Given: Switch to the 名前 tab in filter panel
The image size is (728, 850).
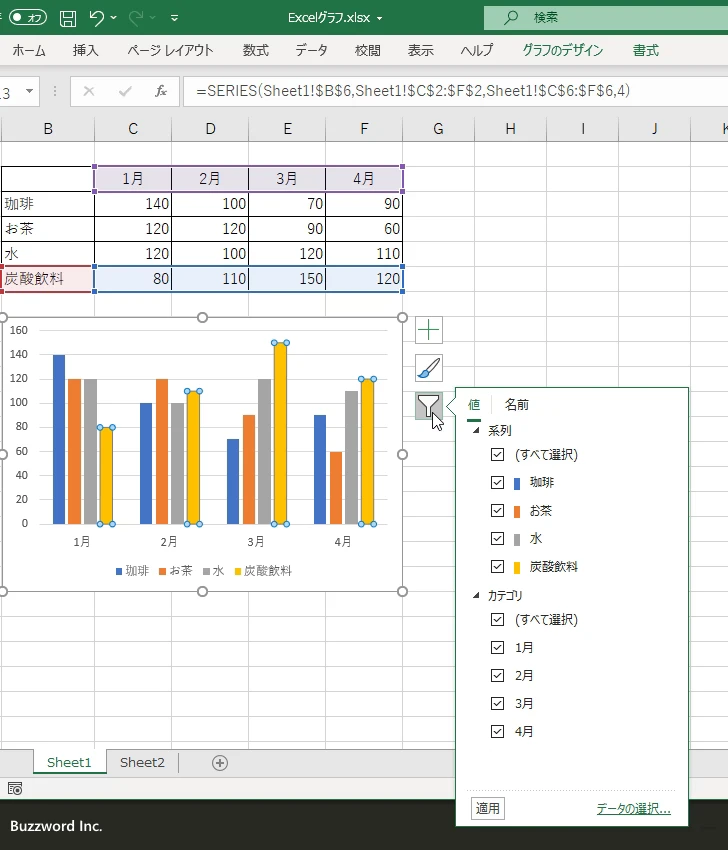Looking at the screenshot, I should (x=517, y=404).
